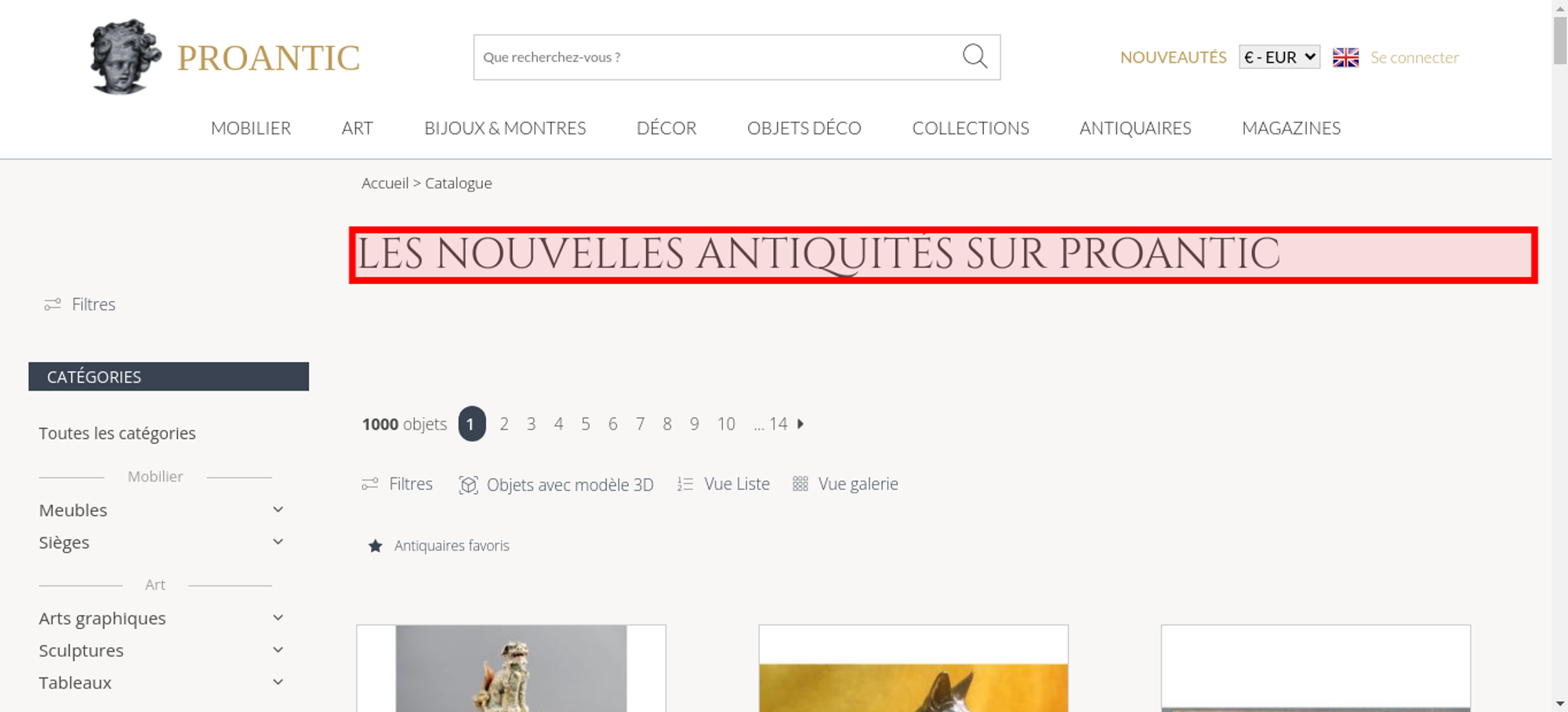Expand the Sculptures category
Viewport: 1568px width, 712px height.
[278, 650]
